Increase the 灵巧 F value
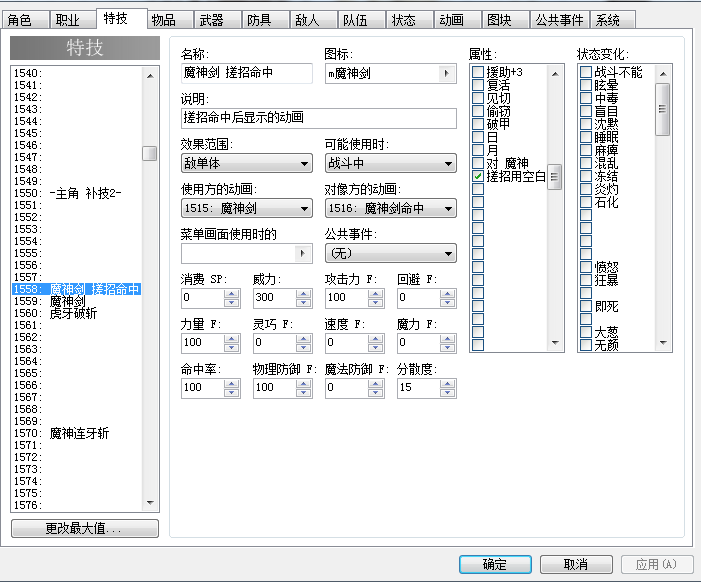 click(x=304, y=338)
